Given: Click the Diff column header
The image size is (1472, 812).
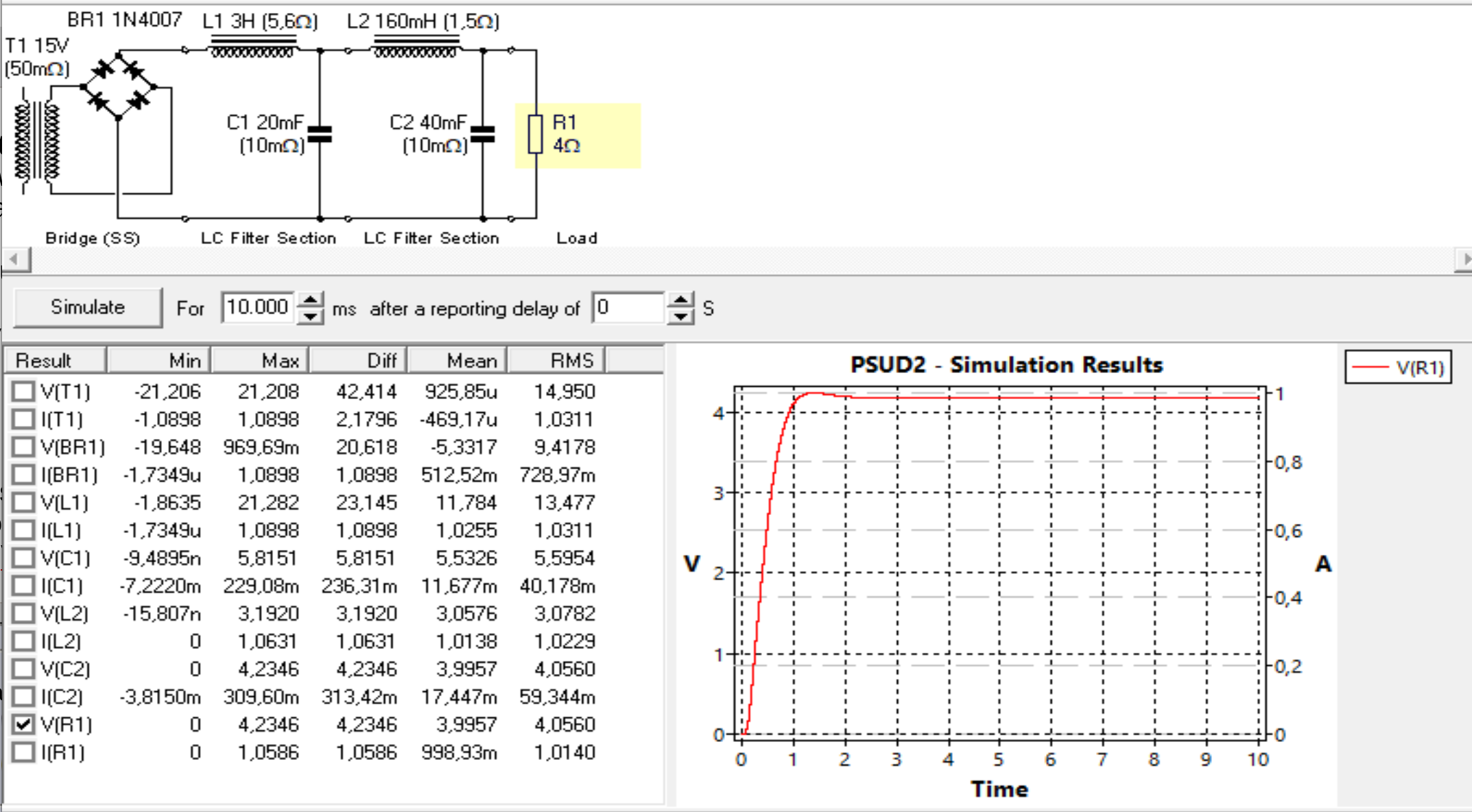Looking at the screenshot, I should [358, 360].
